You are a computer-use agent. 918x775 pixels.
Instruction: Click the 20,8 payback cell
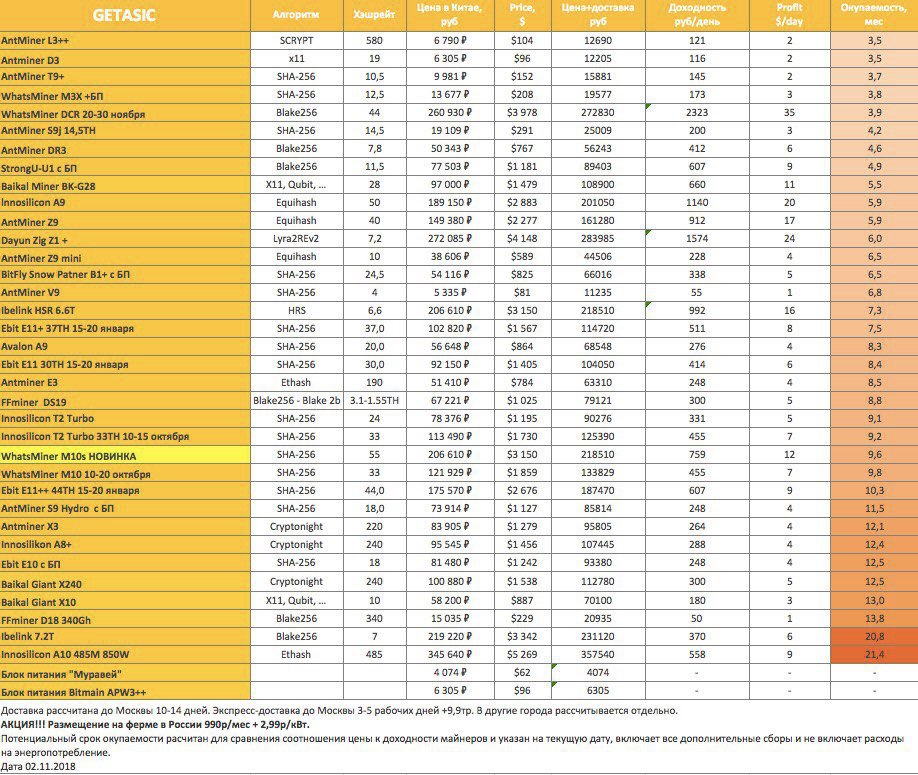click(x=875, y=637)
